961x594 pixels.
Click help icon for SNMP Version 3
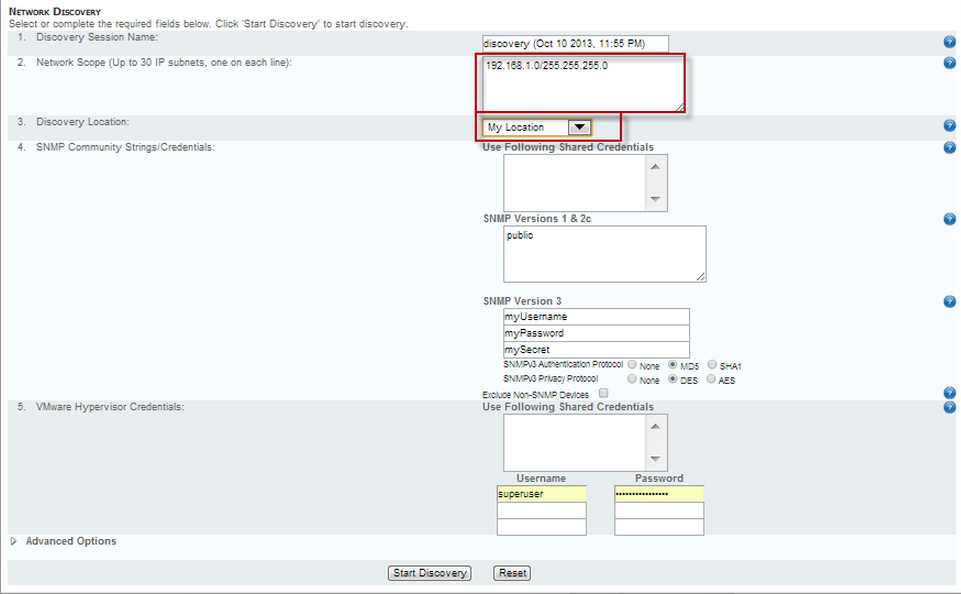tap(949, 301)
